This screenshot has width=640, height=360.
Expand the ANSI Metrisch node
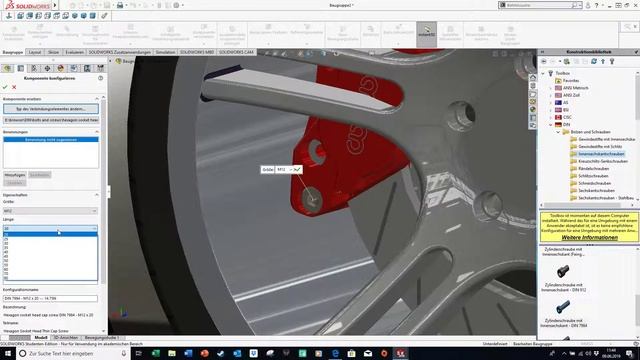pos(551,88)
